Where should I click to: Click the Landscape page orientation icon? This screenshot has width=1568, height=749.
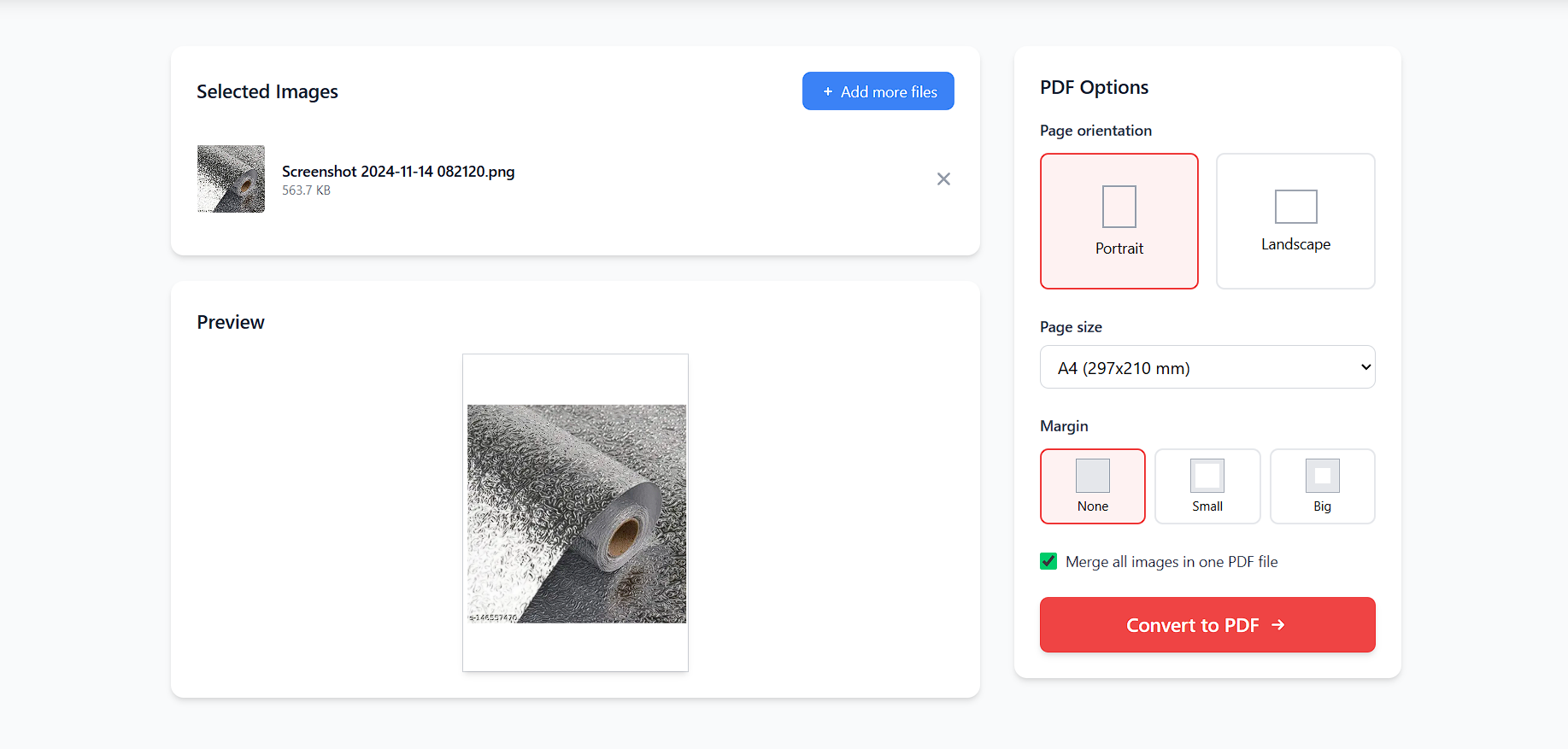click(x=1295, y=207)
